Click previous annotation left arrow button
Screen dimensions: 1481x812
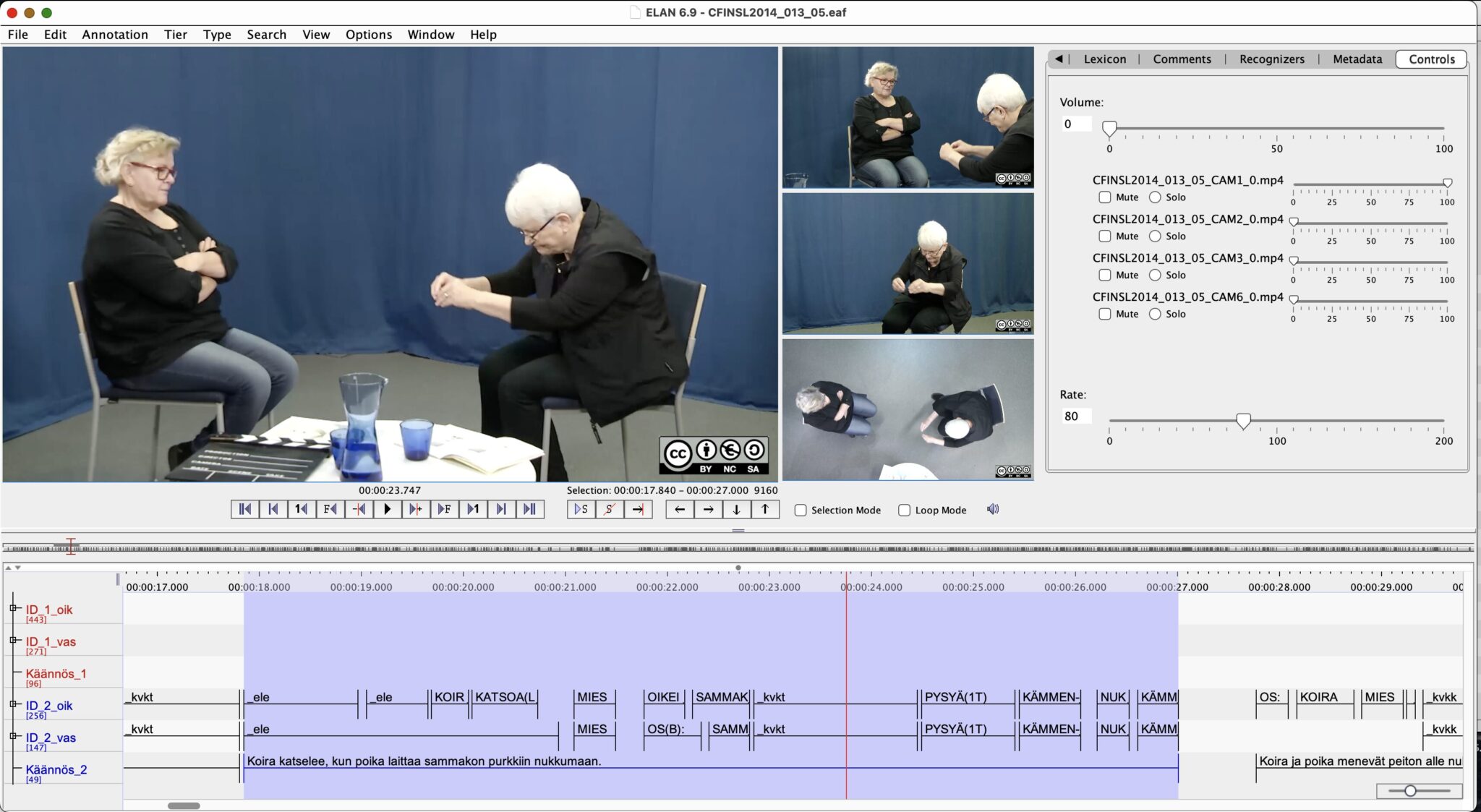(x=680, y=510)
